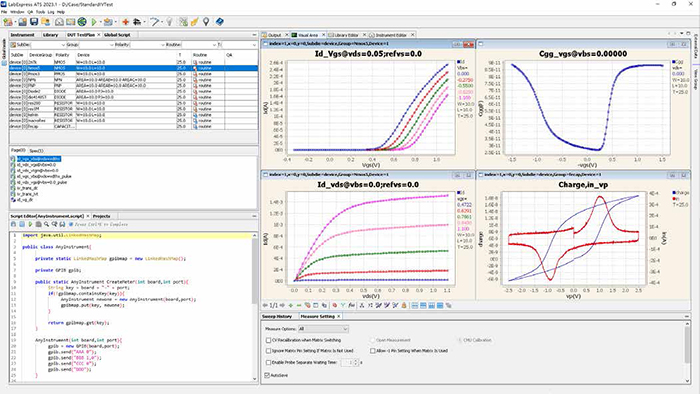The height and width of the screenshot is (394, 700).
Task: Click the blue book icon in toolbar
Action: click(x=219, y=21)
